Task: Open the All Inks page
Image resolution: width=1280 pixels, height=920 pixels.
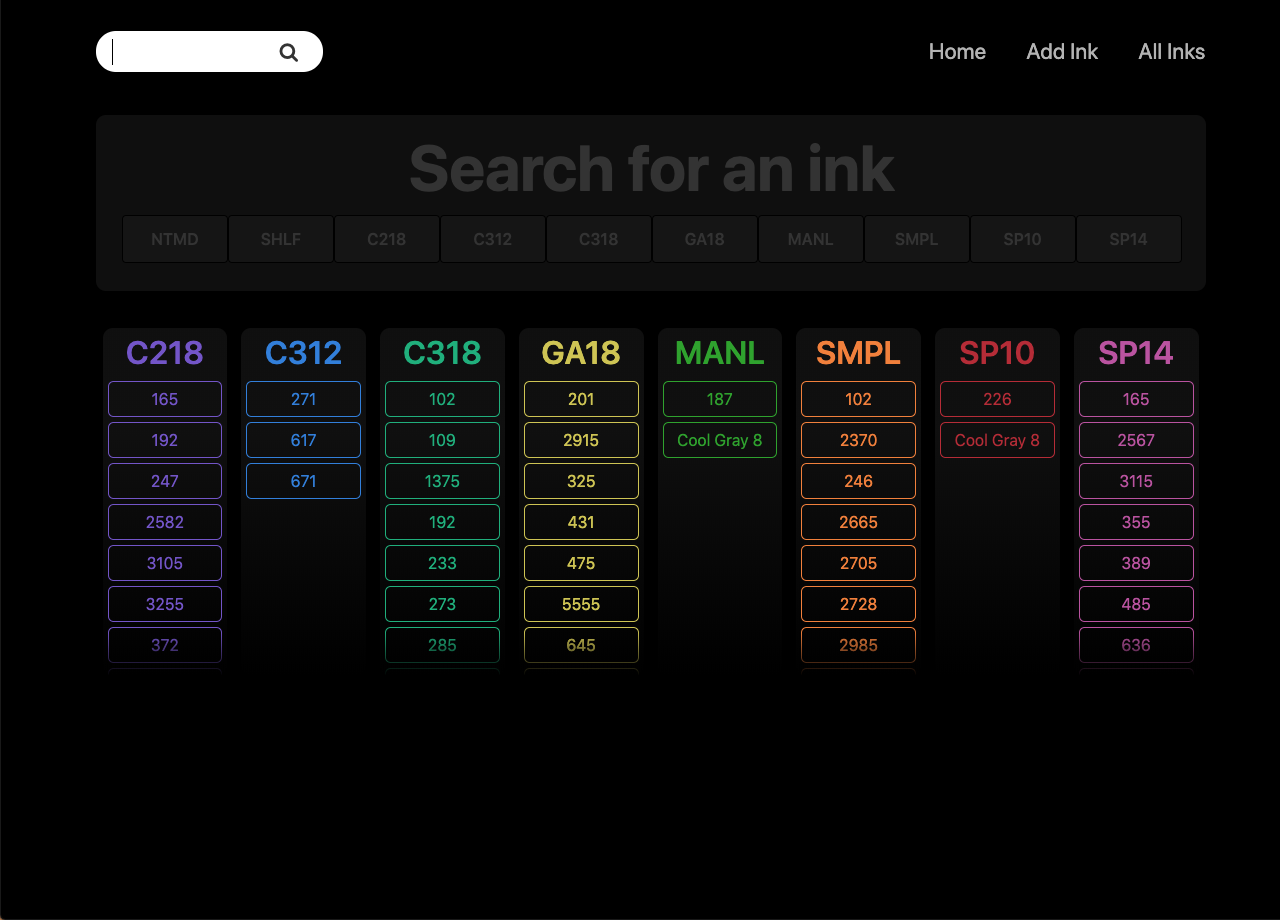Action: (x=1171, y=52)
